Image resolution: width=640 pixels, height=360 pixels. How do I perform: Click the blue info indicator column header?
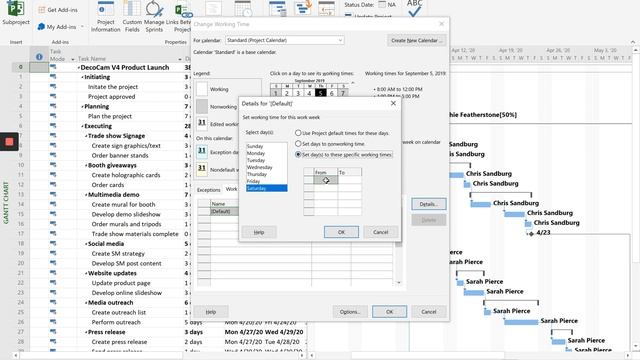(x=39, y=57)
